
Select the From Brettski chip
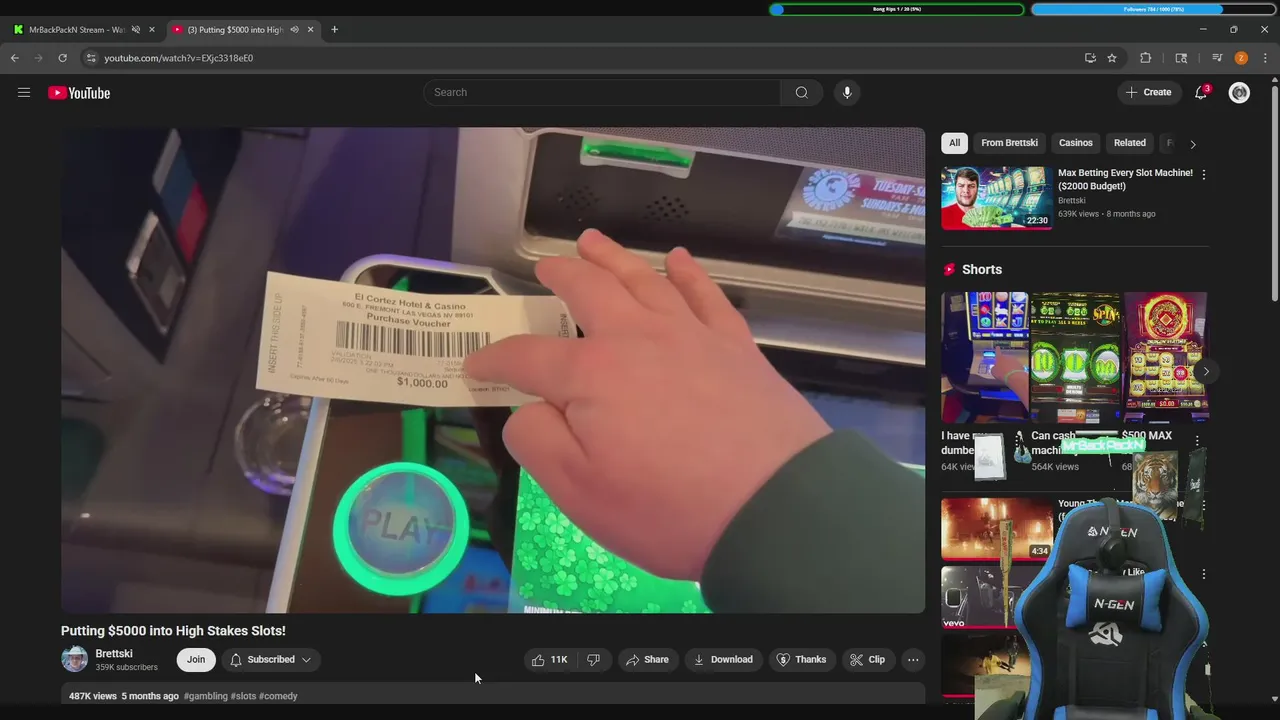tap(1009, 143)
